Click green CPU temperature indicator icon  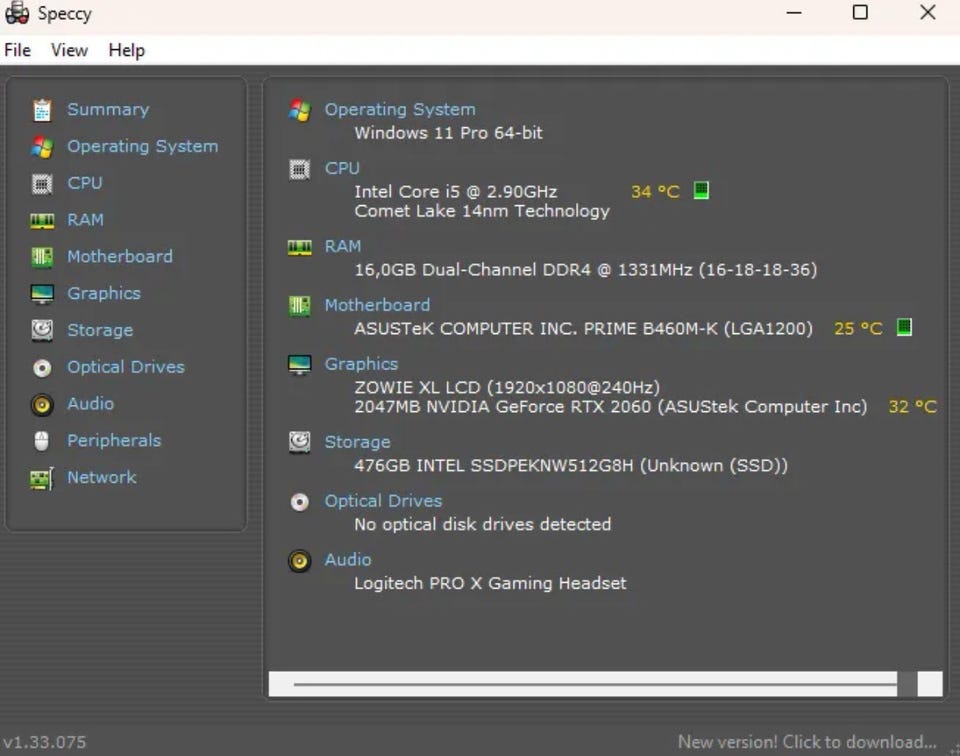click(x=701, y=190)
